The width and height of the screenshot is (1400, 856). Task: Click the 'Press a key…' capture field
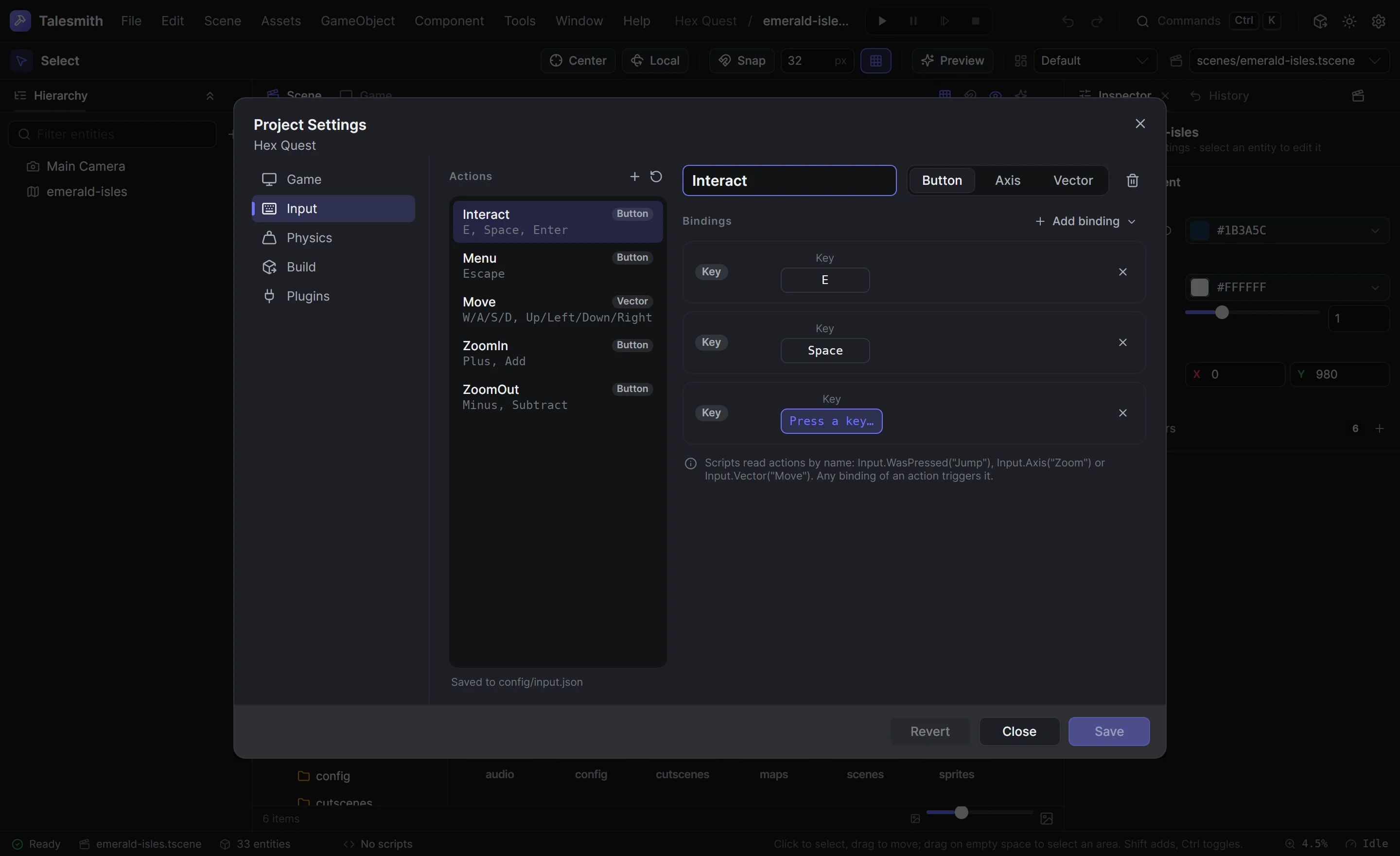pos(831,421)
